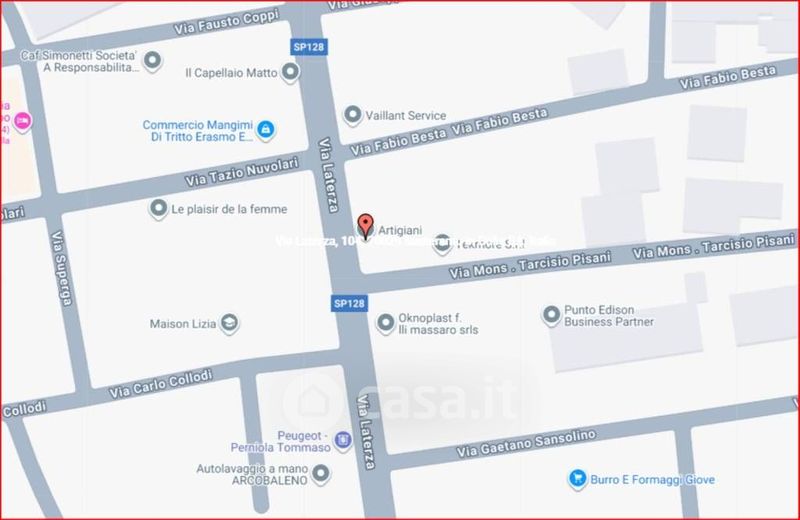Click the Oknoplast f.lli massaro pin

385,323
